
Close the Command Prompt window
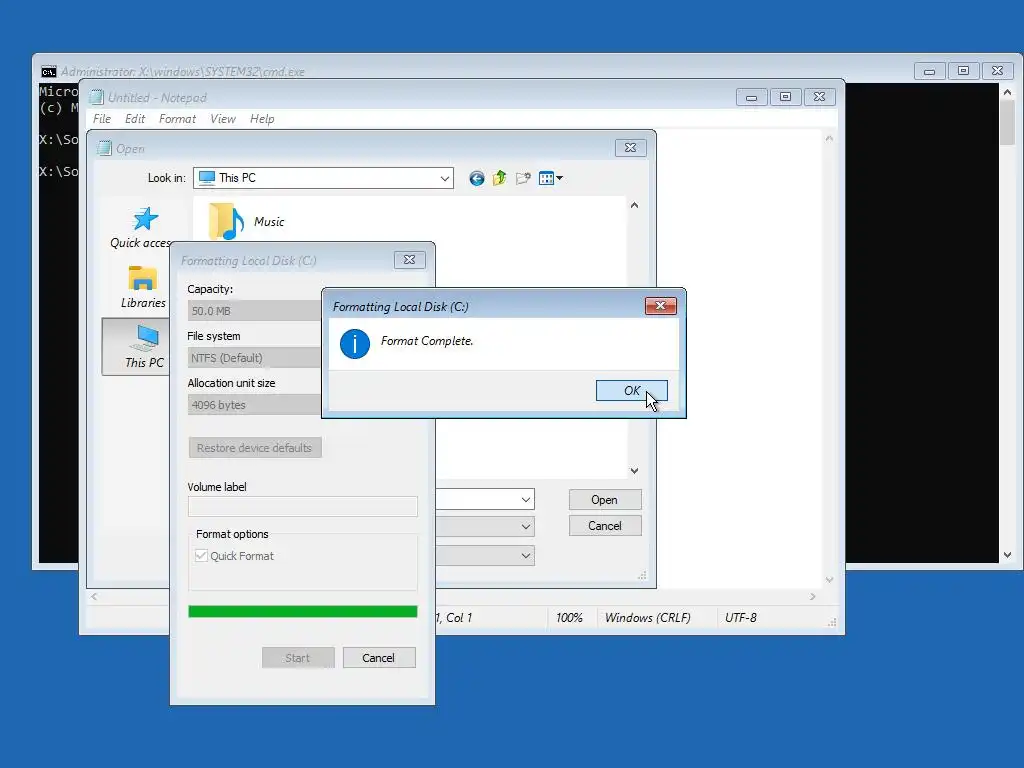point(997,71)
